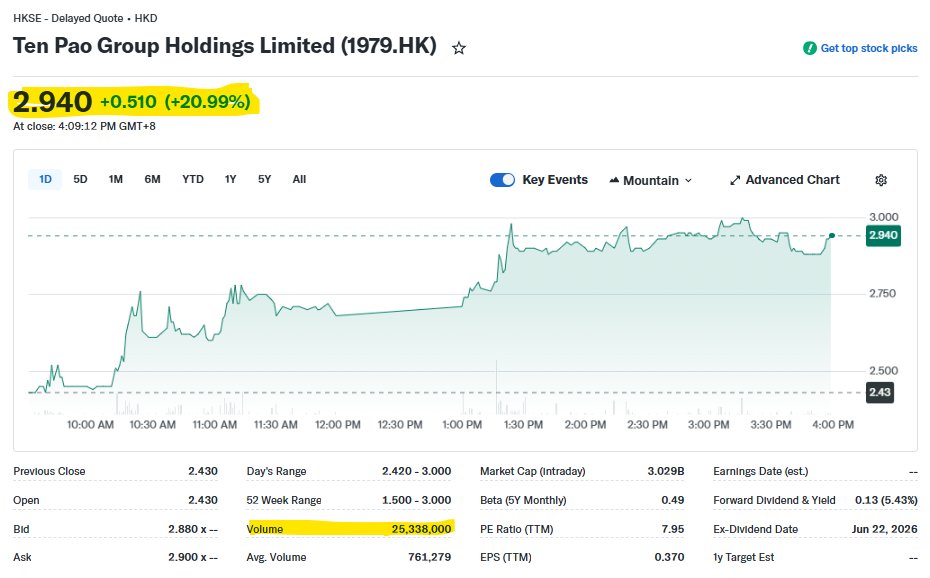Screen dimensions: 930x578
Task: Add 1979.HK to watchlist via star icon
Action: [458, 48]
